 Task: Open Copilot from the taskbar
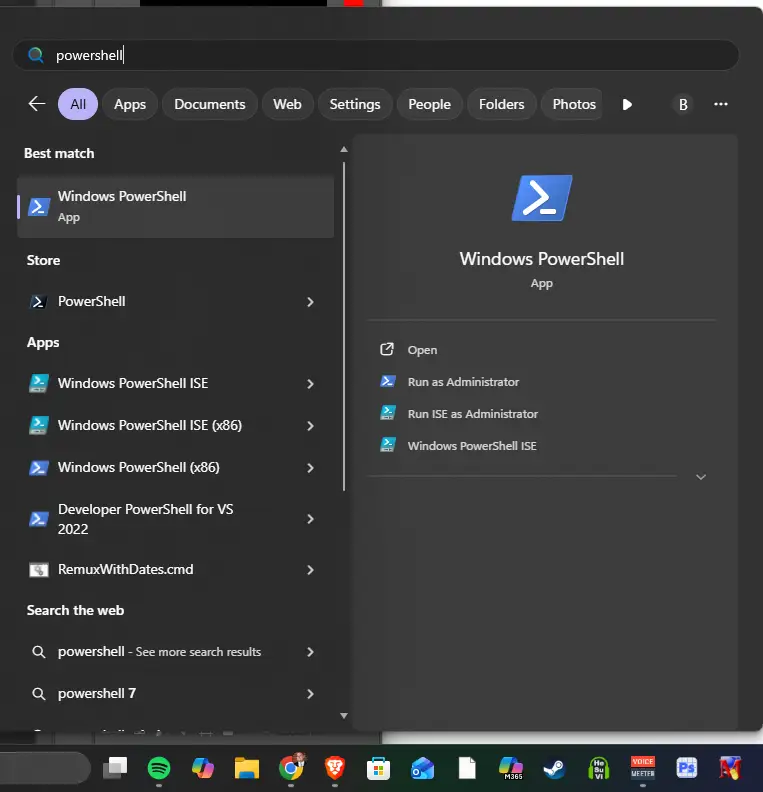[x=202, y=768]
